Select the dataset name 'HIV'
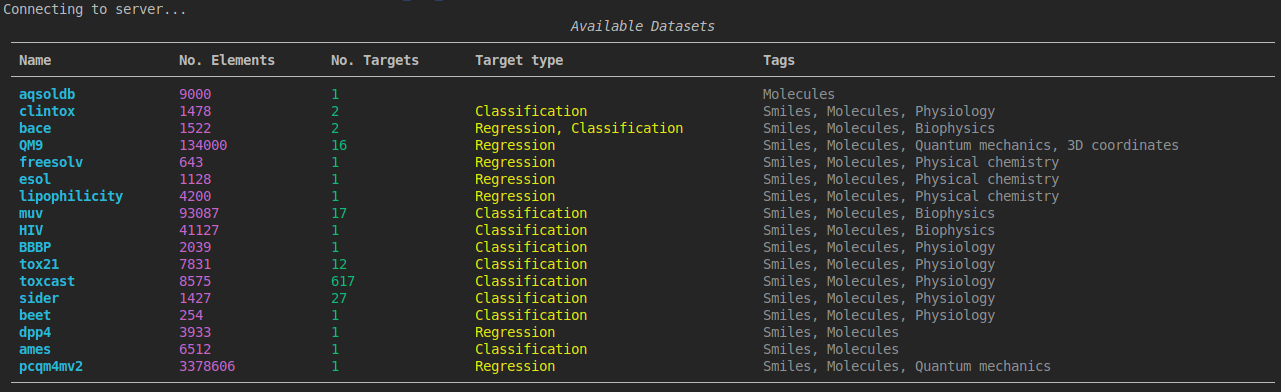 (x=31, y=230)
